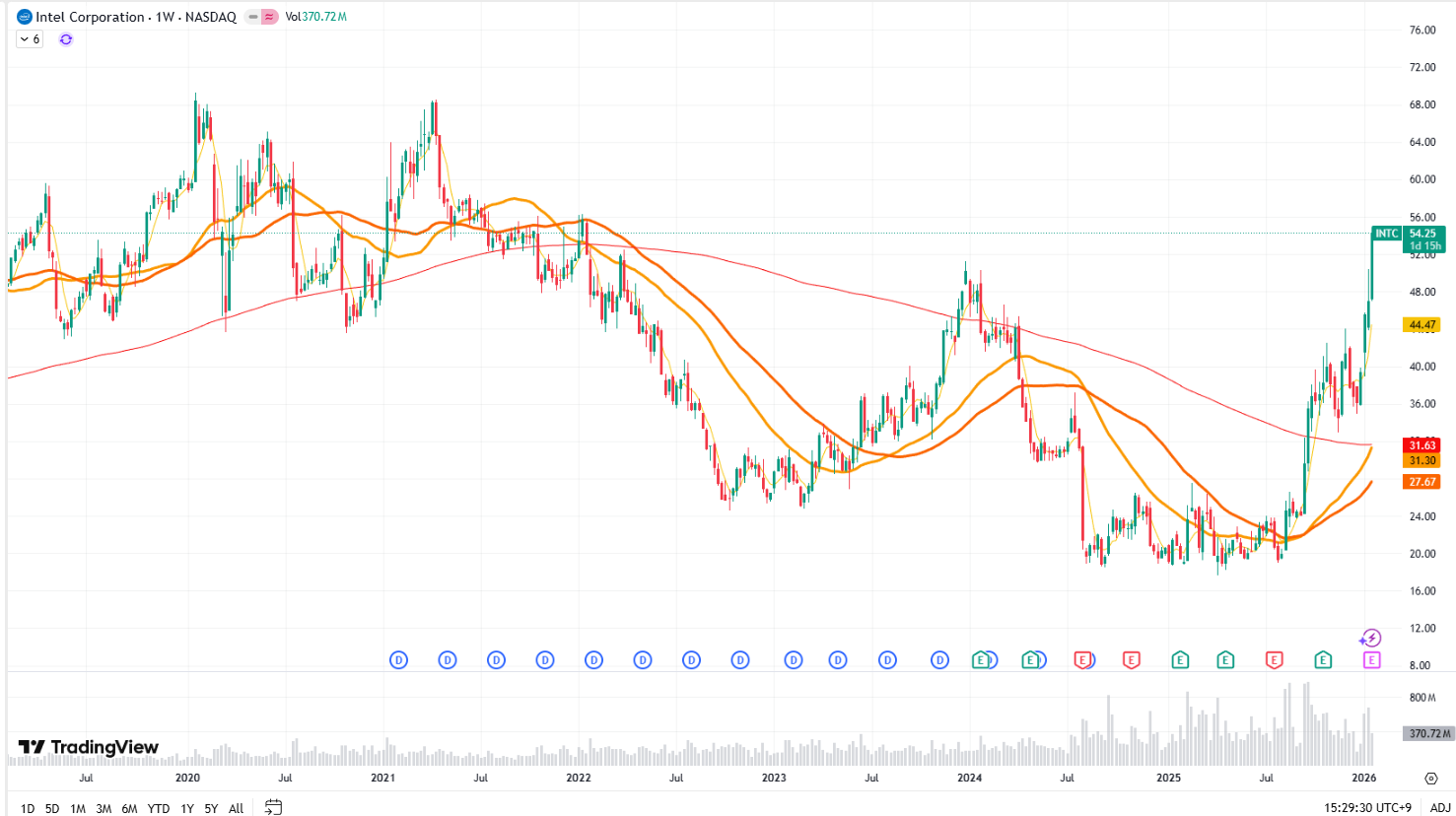Choose the 6M time range
Viewport: 1456px width, 816px height.
pos(129,808)
